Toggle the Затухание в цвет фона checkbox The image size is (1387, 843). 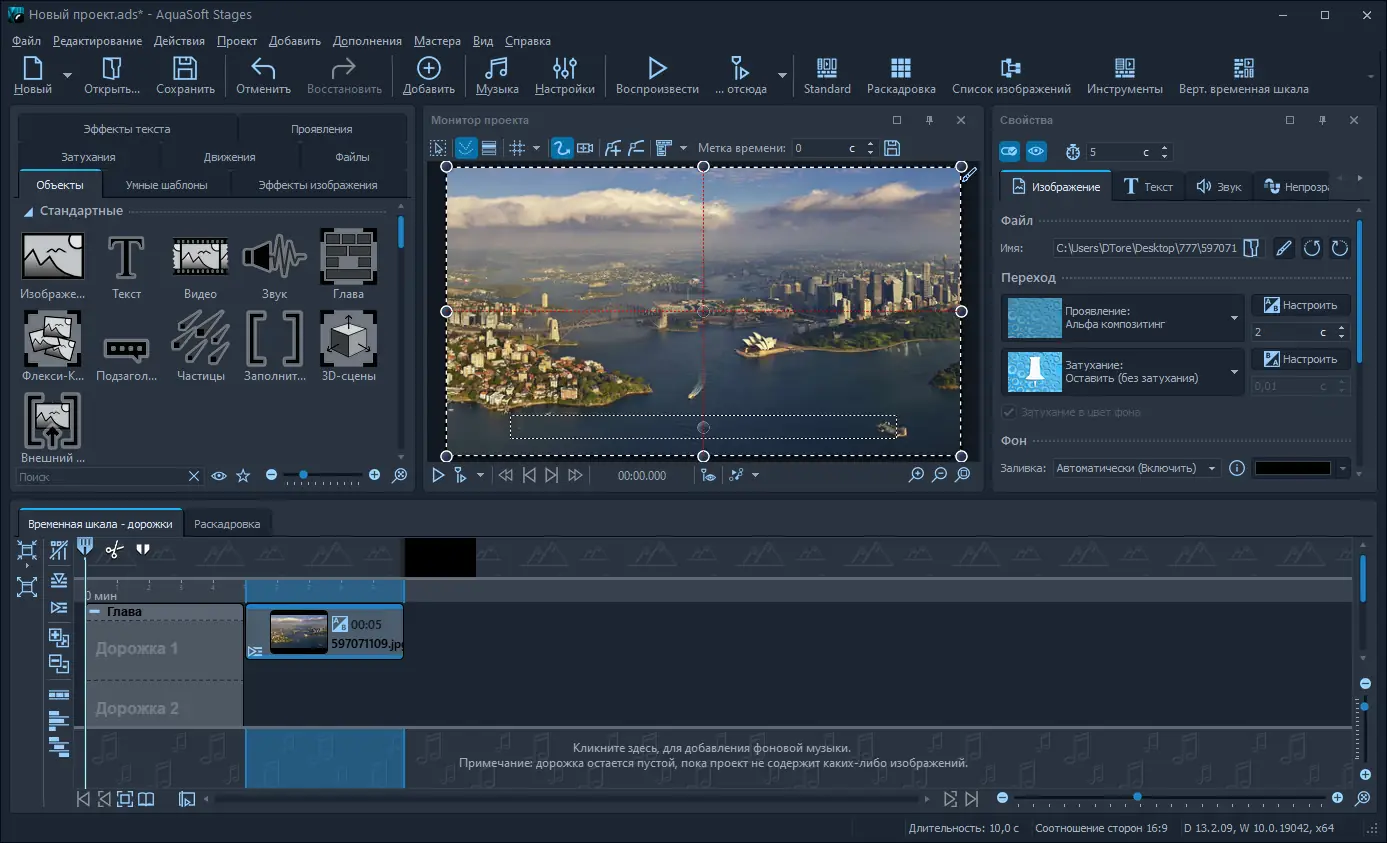[x=1009, y=413]
